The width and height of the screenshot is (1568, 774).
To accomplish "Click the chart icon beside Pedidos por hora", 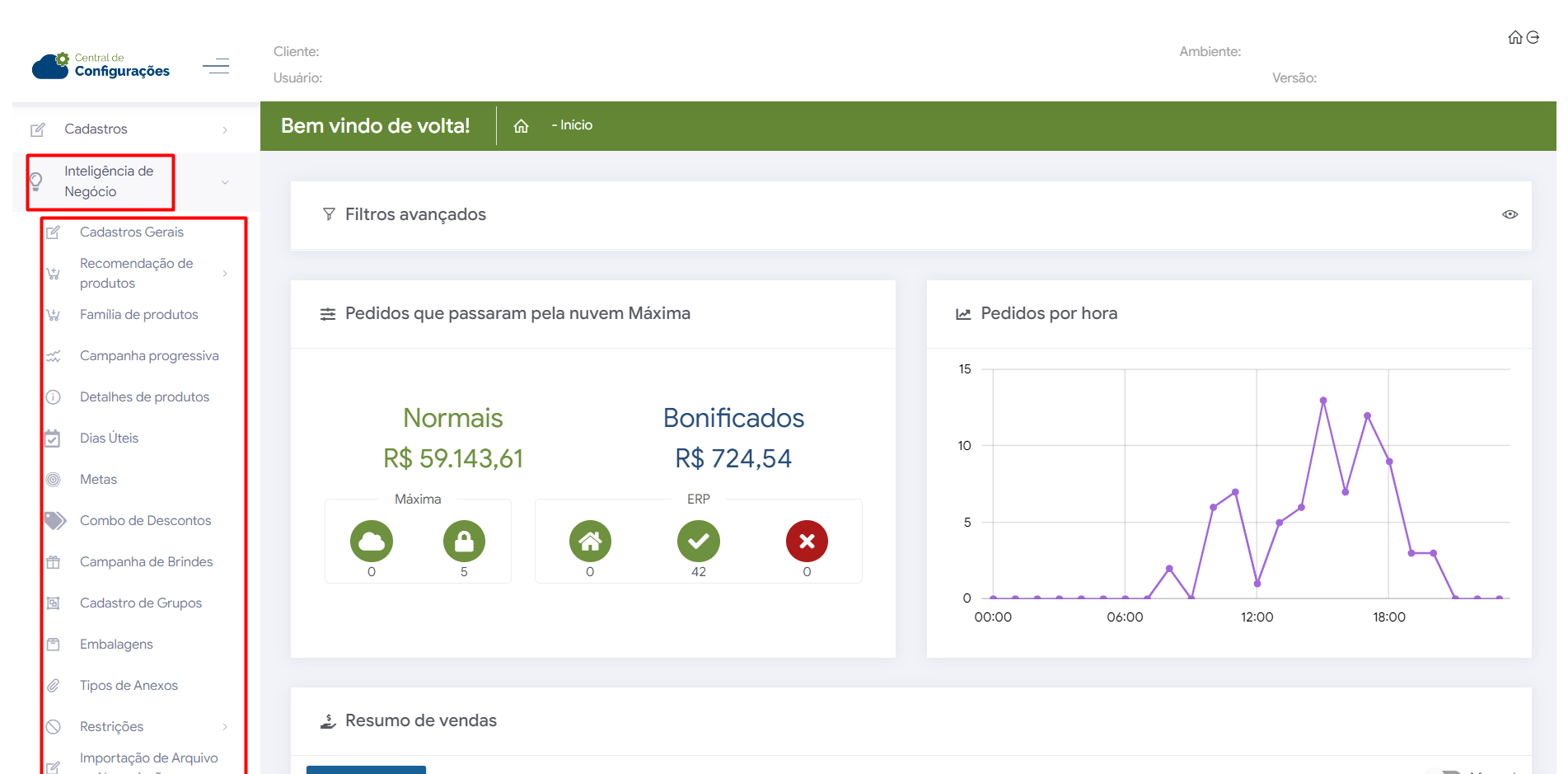I will 963,314.
